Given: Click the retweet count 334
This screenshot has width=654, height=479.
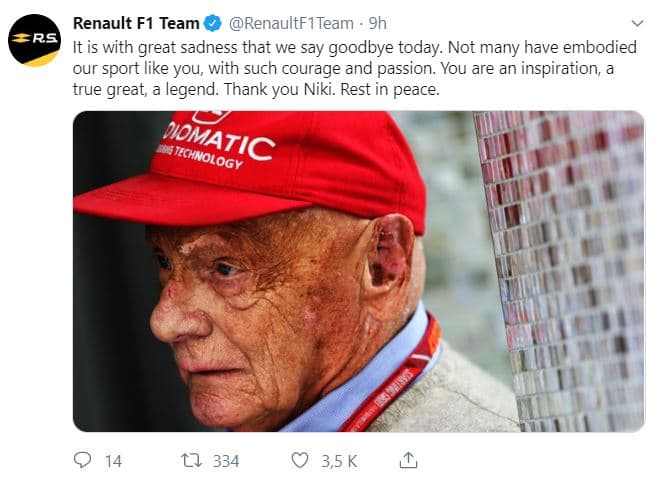Looking at the screenshot, I should tap(226, 461).
